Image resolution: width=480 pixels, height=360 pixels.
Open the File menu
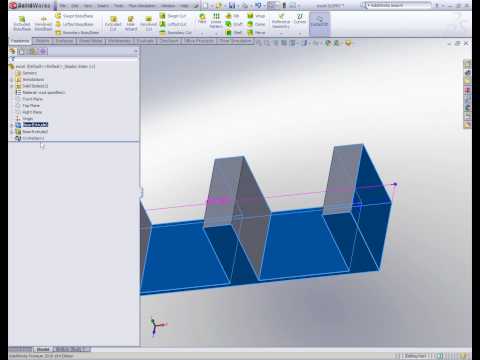[63, 6]
